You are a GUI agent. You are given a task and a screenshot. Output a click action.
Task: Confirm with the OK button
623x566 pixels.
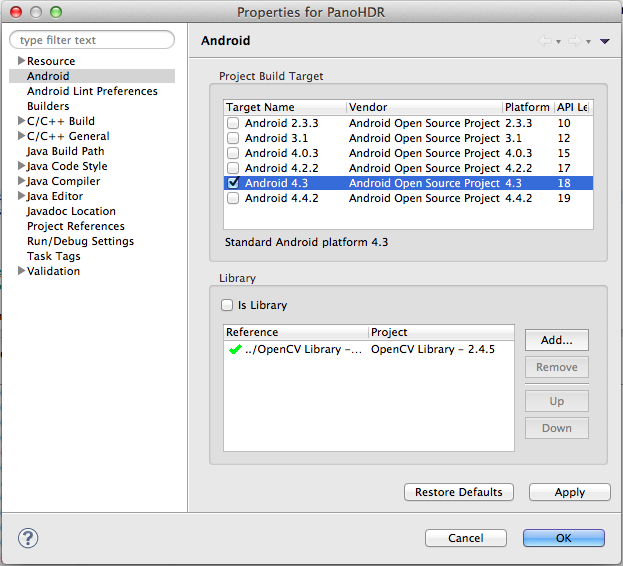[x=564, y=538]
